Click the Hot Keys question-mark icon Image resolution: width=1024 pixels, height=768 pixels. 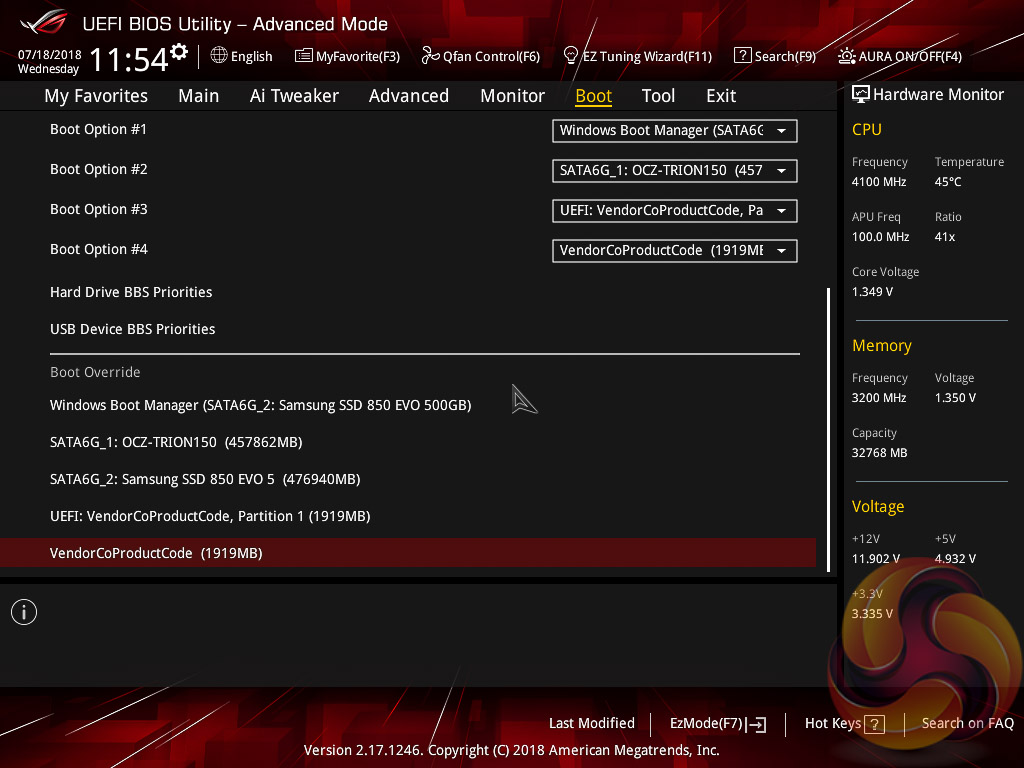[874, 724]
